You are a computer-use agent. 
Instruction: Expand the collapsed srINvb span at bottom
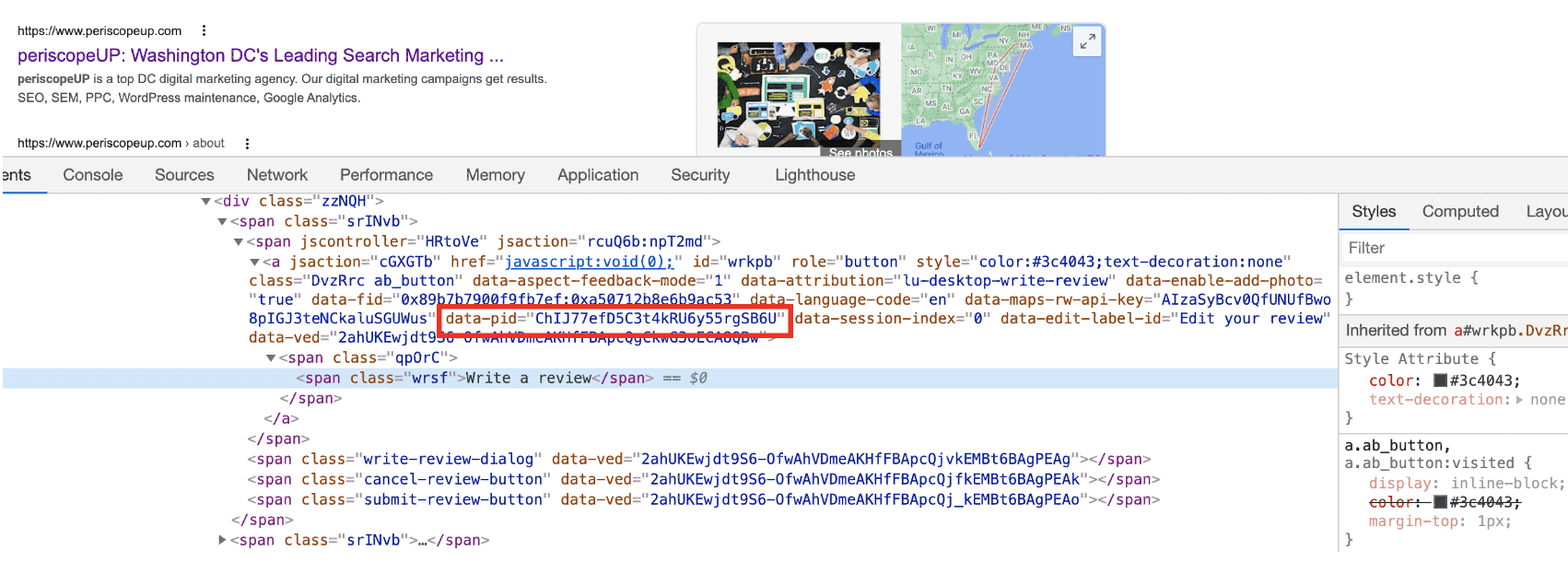coord(222,540)
